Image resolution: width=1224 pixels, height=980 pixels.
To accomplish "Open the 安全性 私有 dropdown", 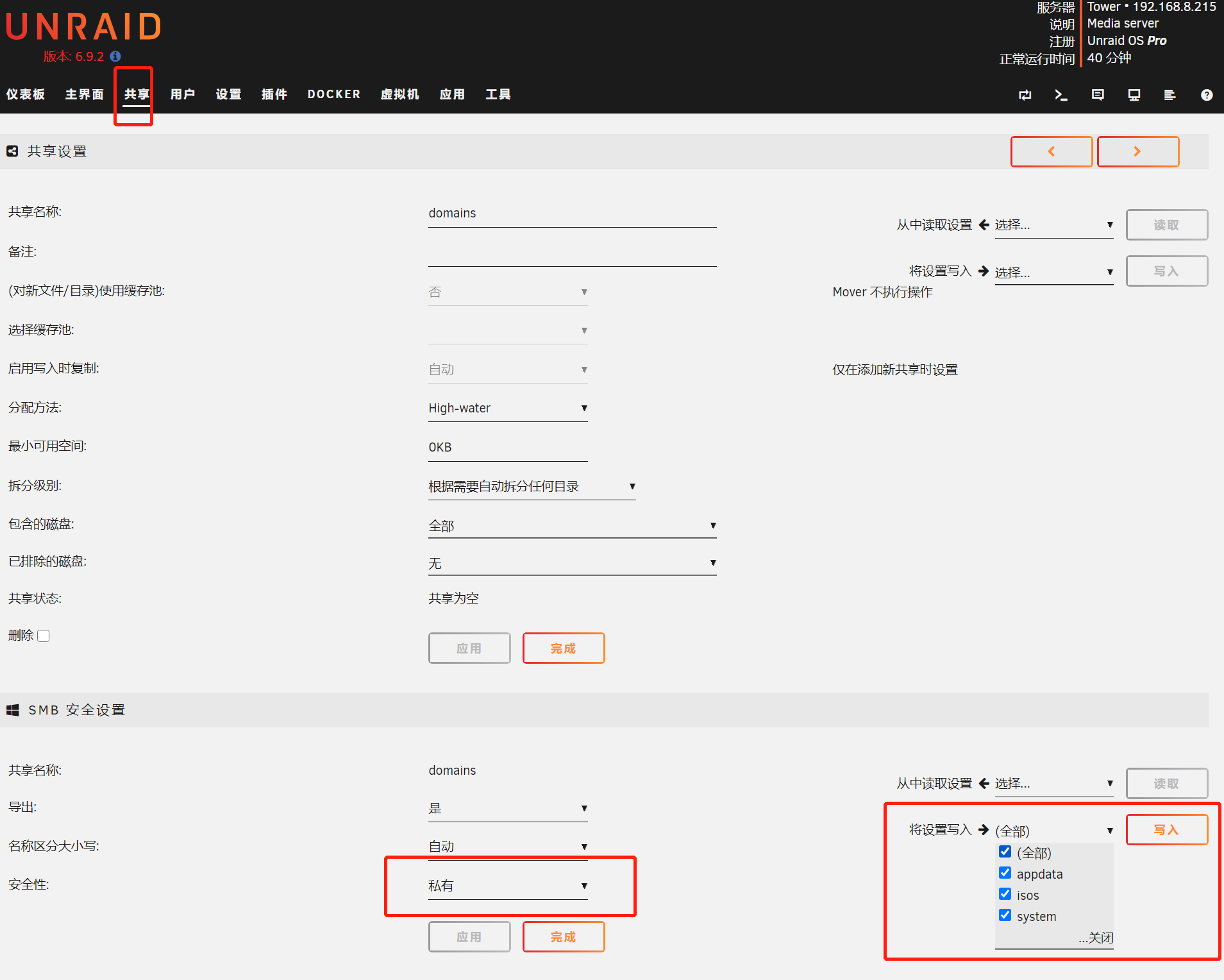I will coord(508,886).
